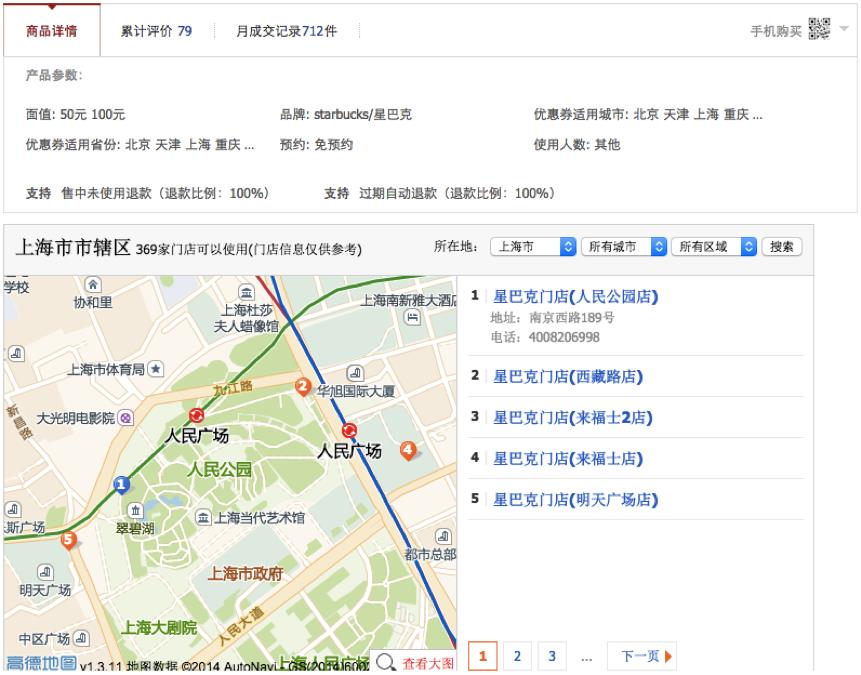The height and width of the screenshot is (675, 861).
Task: Click the museum icon above 上海杜莎夫人蜡像馆
Action: 247,292
